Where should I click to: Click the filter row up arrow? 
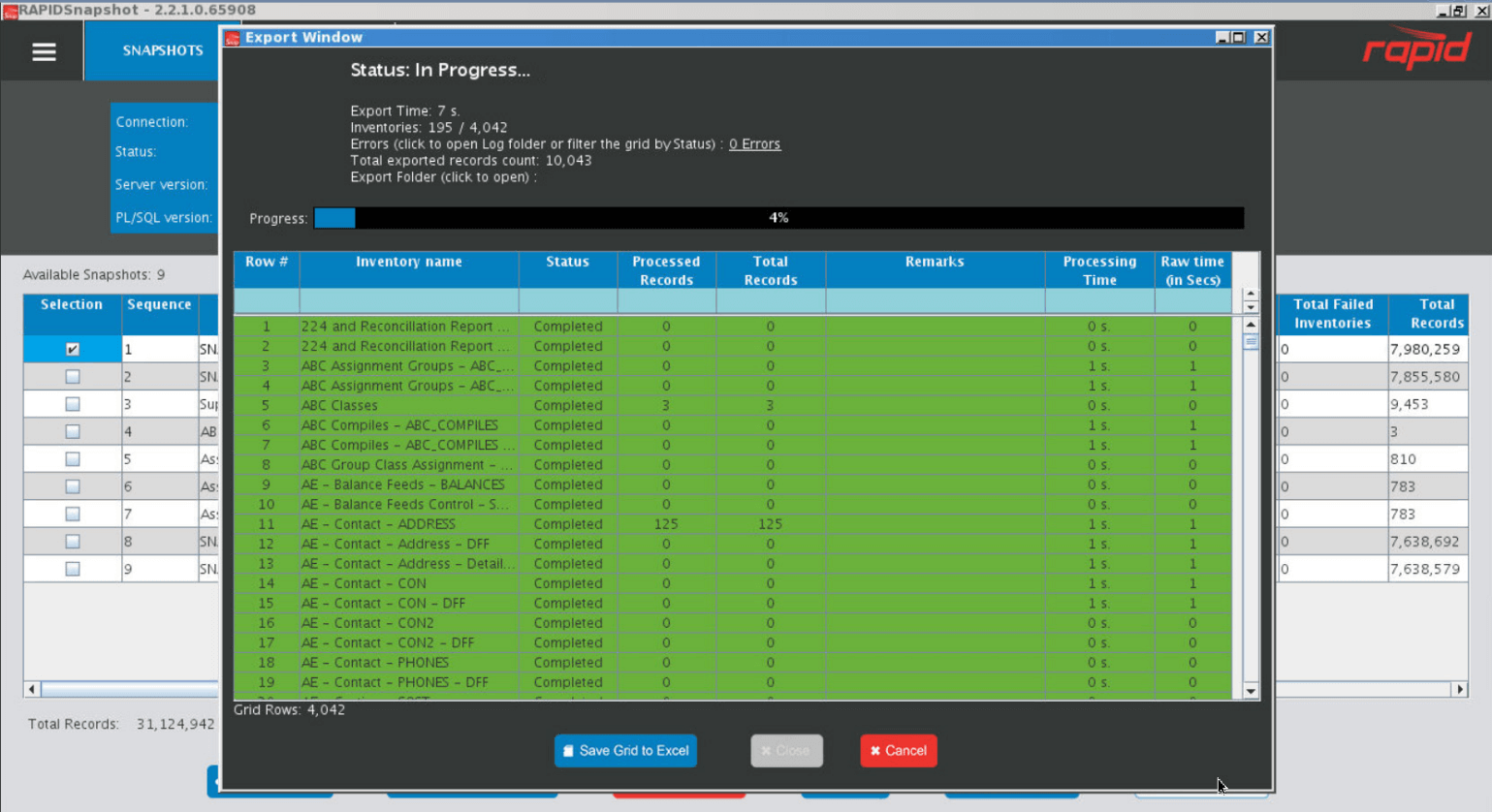[x=1251, y=294]
